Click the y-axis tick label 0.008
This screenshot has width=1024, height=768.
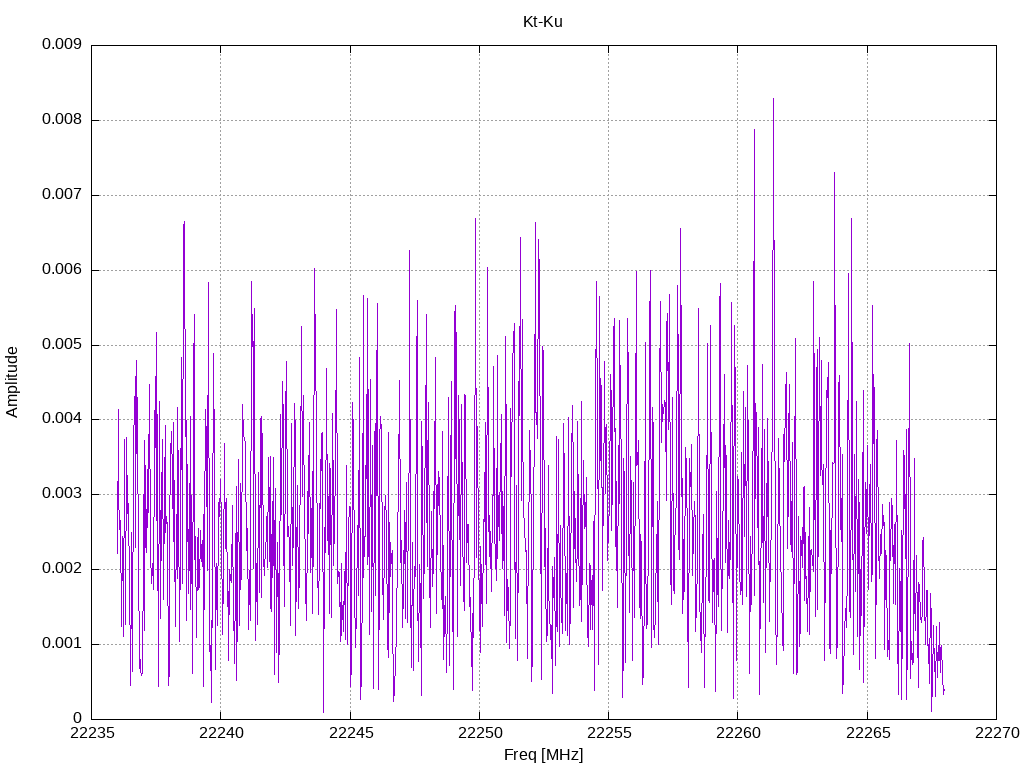[x=62, y=120]
